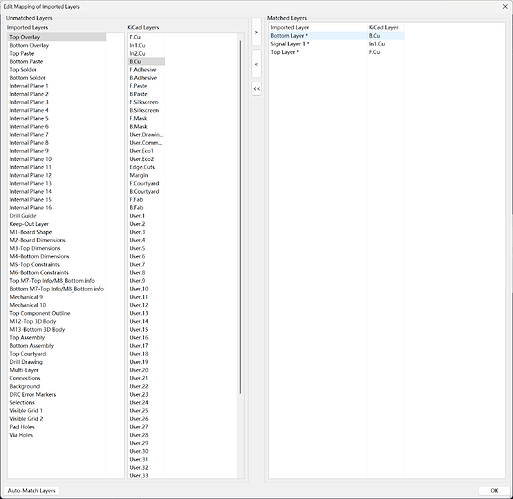513x499 pixels.
Task: Select Bottom Overlay in the Imported Layers list
Action: [x=29, y=45]
